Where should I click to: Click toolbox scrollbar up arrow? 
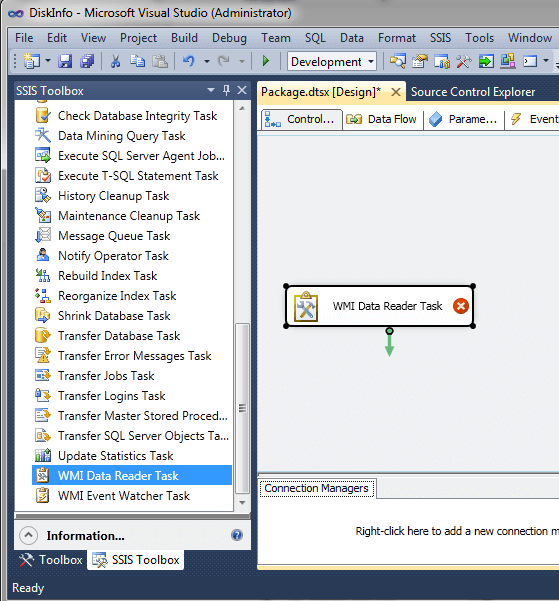(x=242, y=108)
